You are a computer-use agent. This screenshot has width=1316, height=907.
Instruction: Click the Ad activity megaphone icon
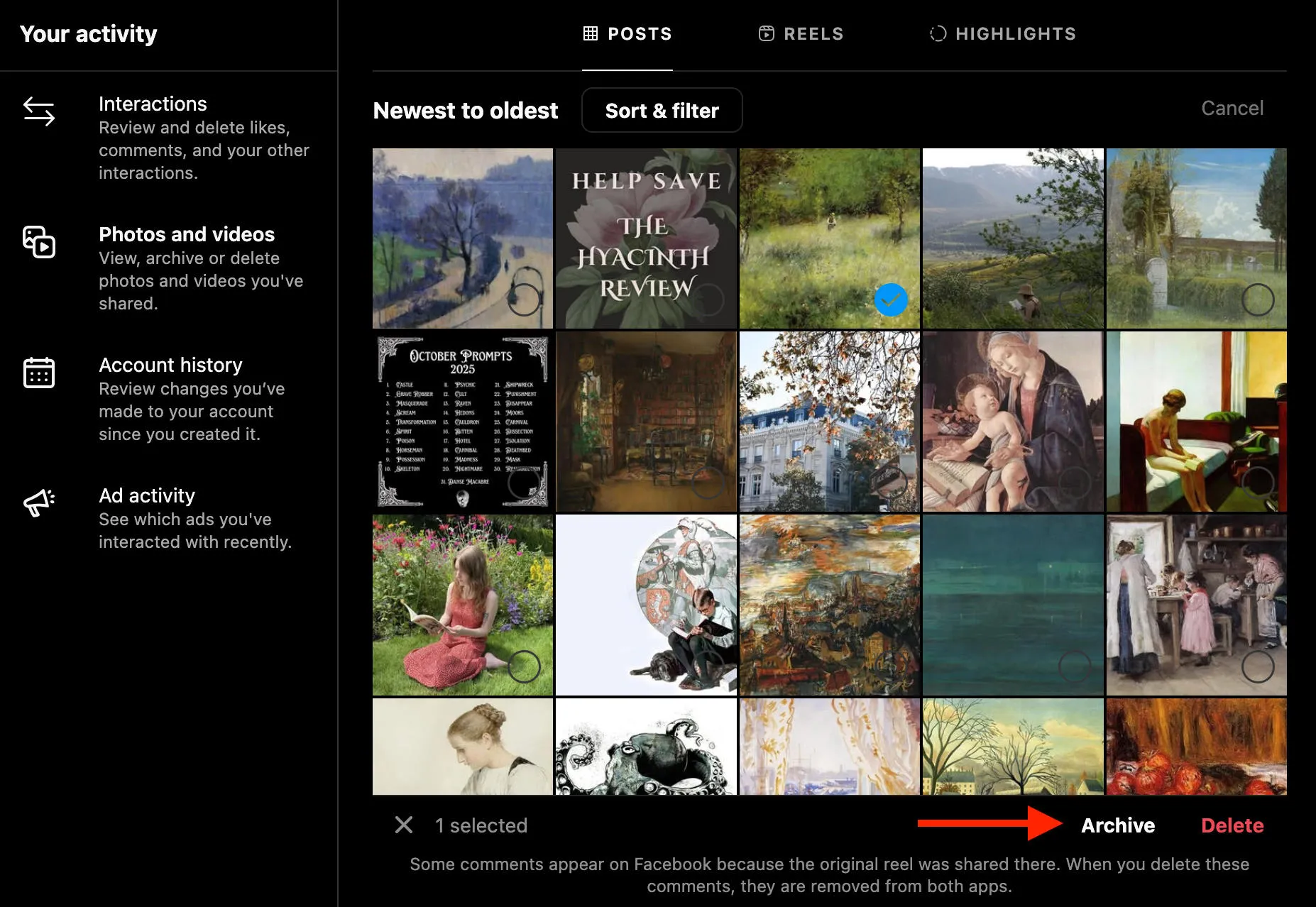point(39,502)
